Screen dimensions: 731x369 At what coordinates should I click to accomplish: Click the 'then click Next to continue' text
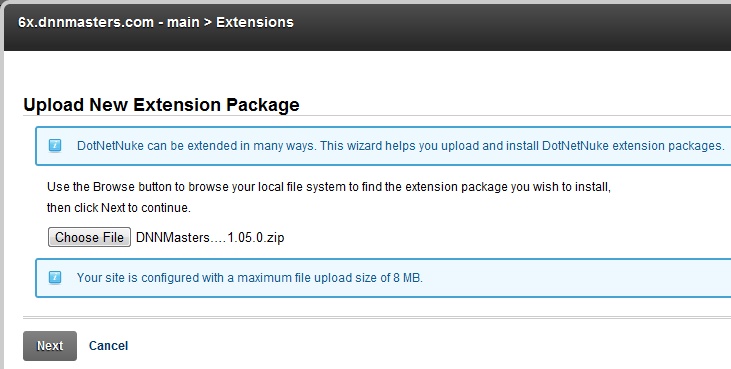point(119,207)
